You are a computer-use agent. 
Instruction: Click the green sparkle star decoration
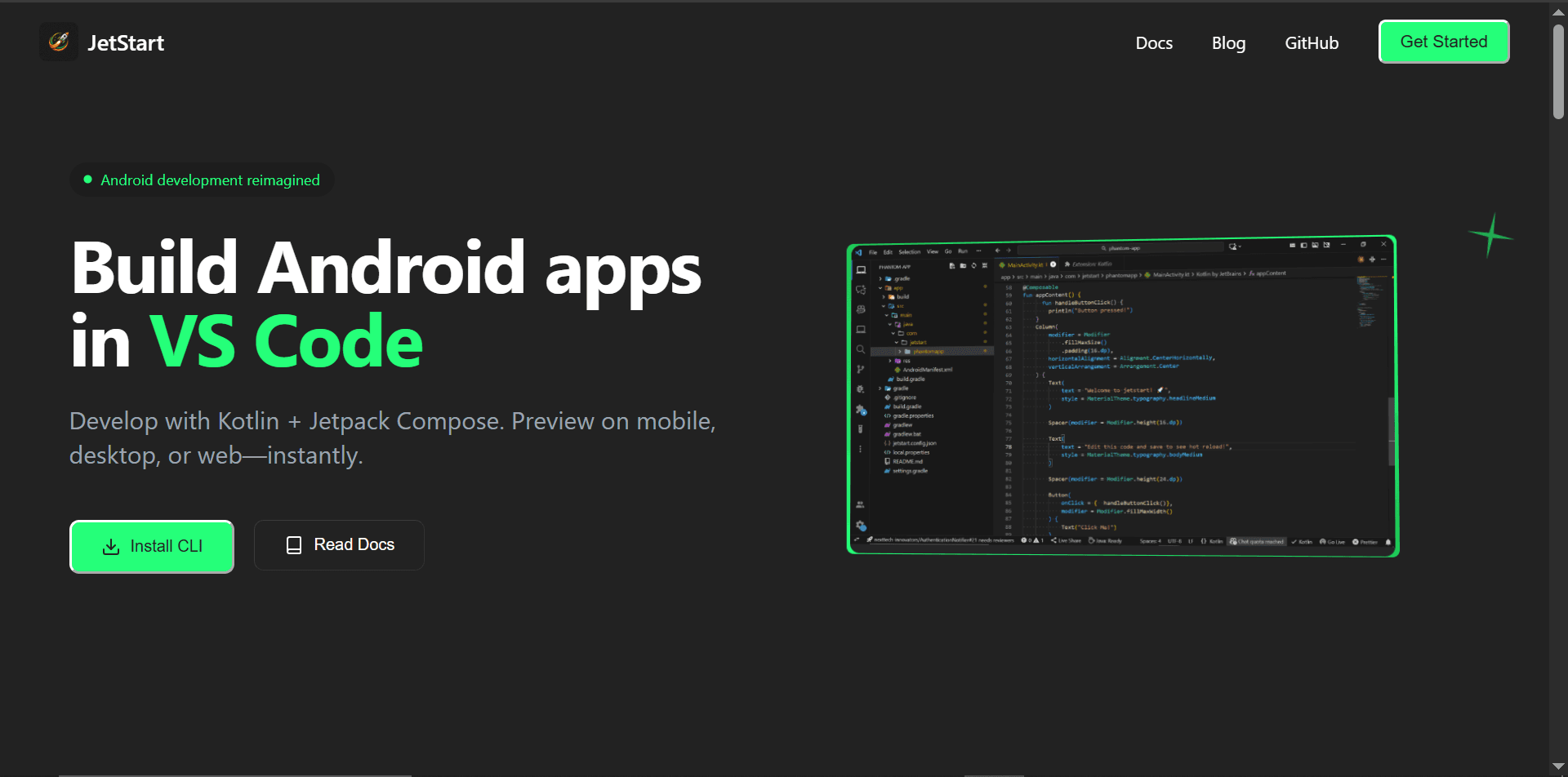pos(1490,236)
